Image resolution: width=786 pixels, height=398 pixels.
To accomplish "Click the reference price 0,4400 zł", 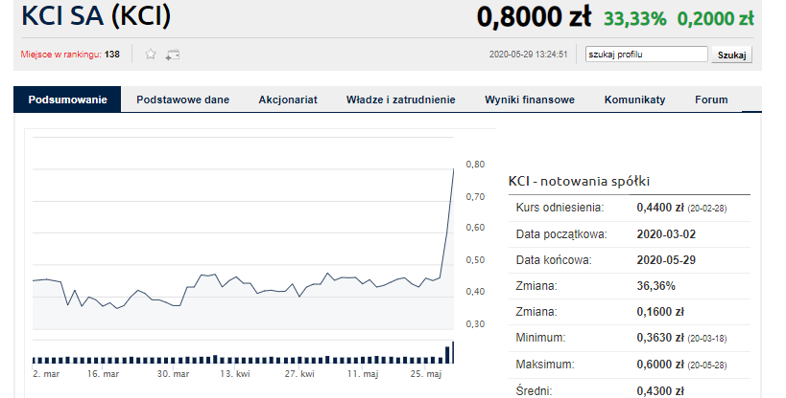I will [x=660, y=208].
